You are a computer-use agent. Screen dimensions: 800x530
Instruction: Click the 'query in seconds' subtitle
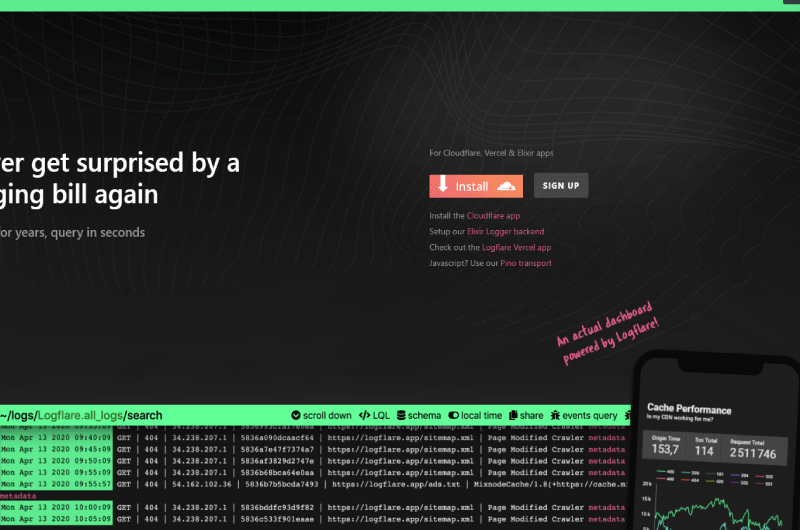(x=97, y=233)
